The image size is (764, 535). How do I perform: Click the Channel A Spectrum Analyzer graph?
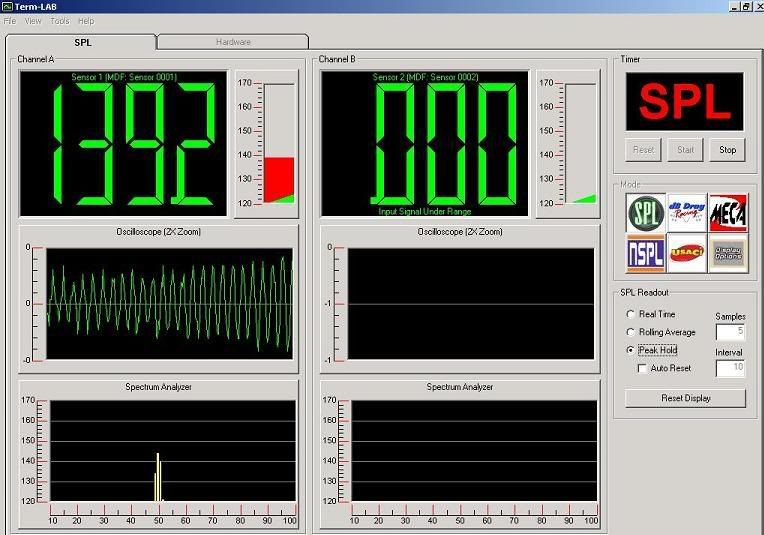click(172, 450)
